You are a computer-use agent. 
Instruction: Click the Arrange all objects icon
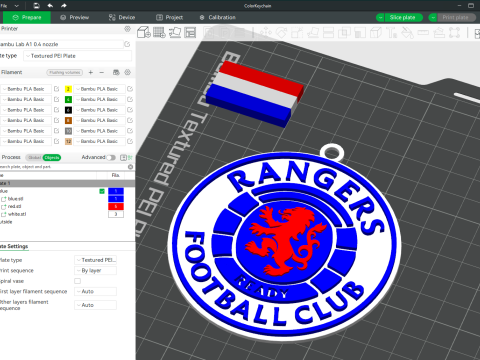[190, 33]
